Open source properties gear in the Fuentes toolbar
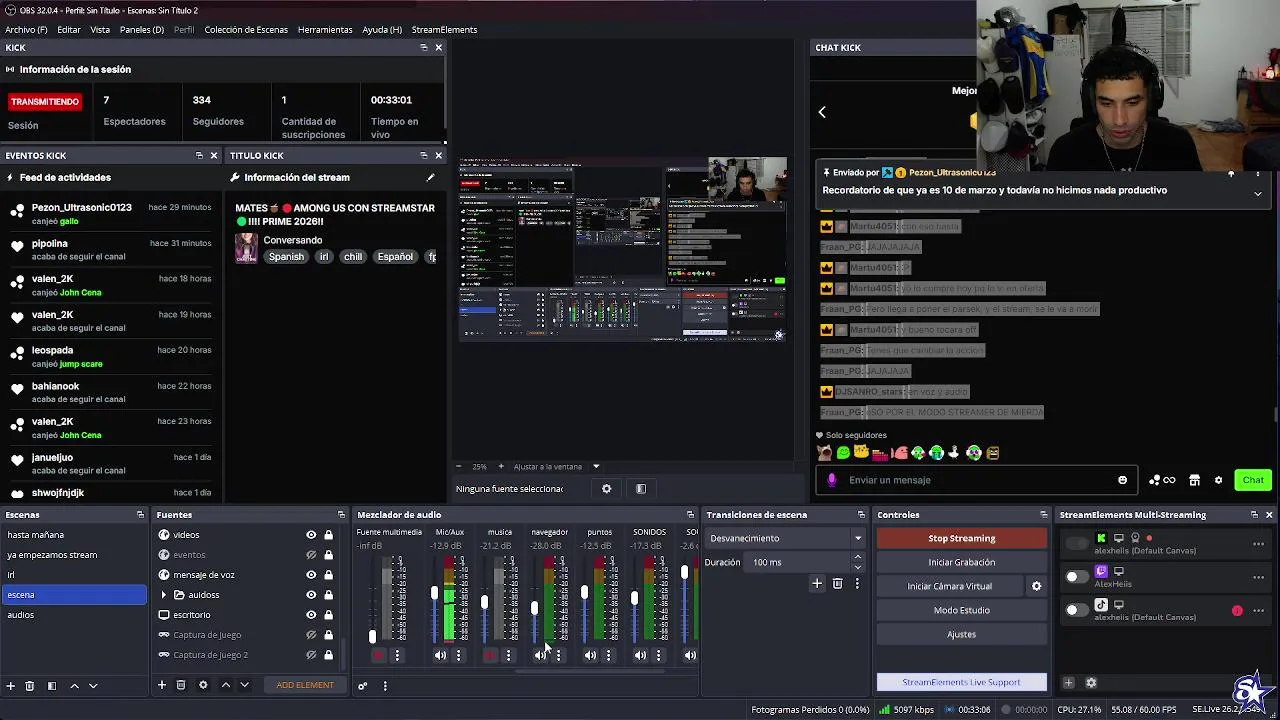Image resolution: width=1280 pixels, height=720 pixels. click(203, 685)
